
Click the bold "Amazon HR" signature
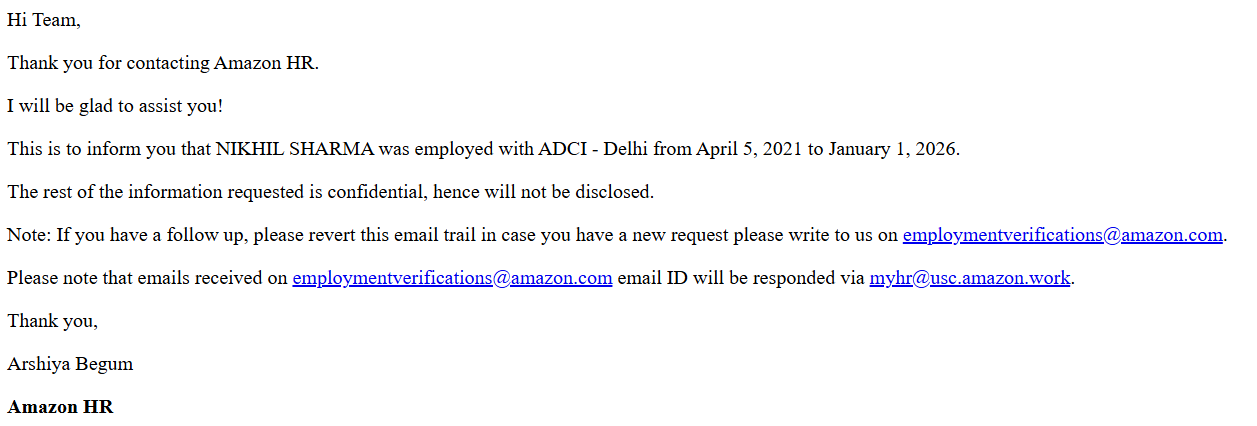(x=60, y=407)
